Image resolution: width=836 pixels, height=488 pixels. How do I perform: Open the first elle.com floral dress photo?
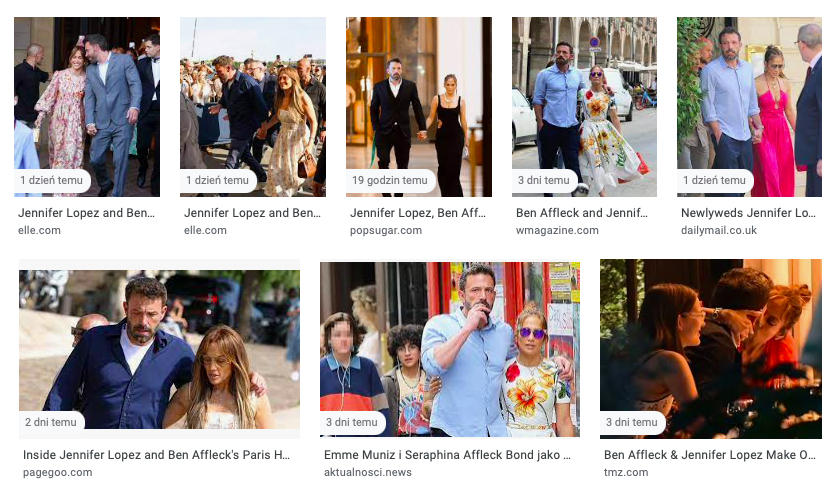87,107
